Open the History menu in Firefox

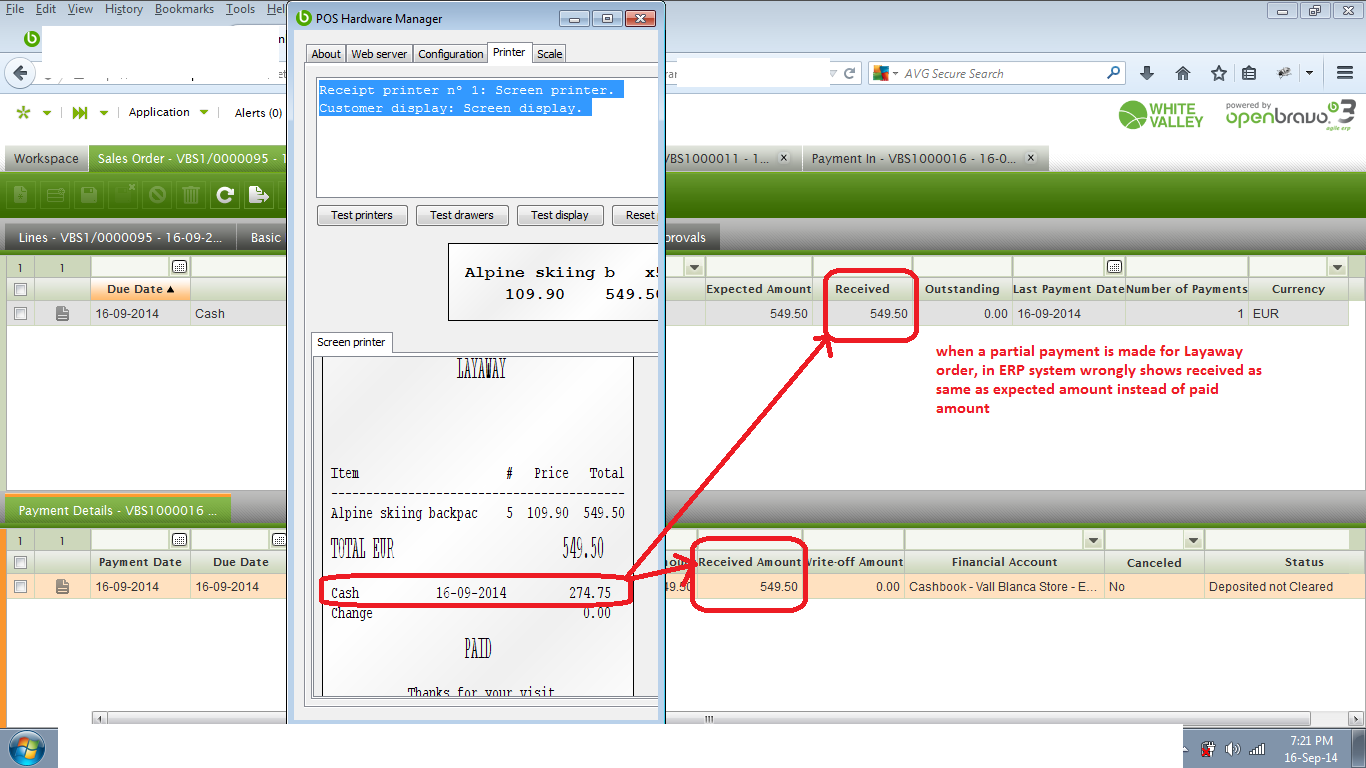pyautogui.click(x=124, y=9)
